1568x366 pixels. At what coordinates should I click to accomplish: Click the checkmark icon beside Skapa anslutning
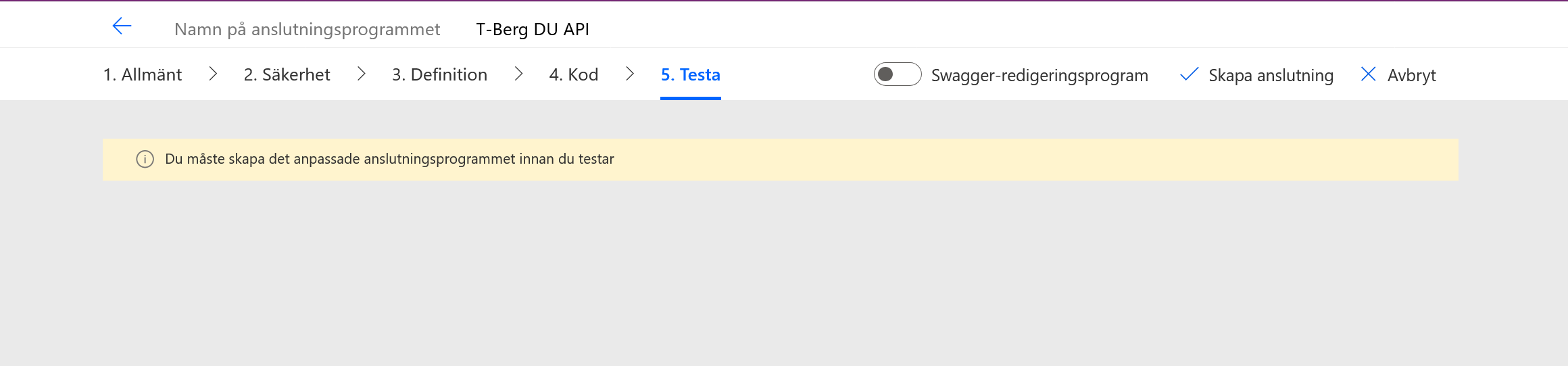click(1189, 74)
